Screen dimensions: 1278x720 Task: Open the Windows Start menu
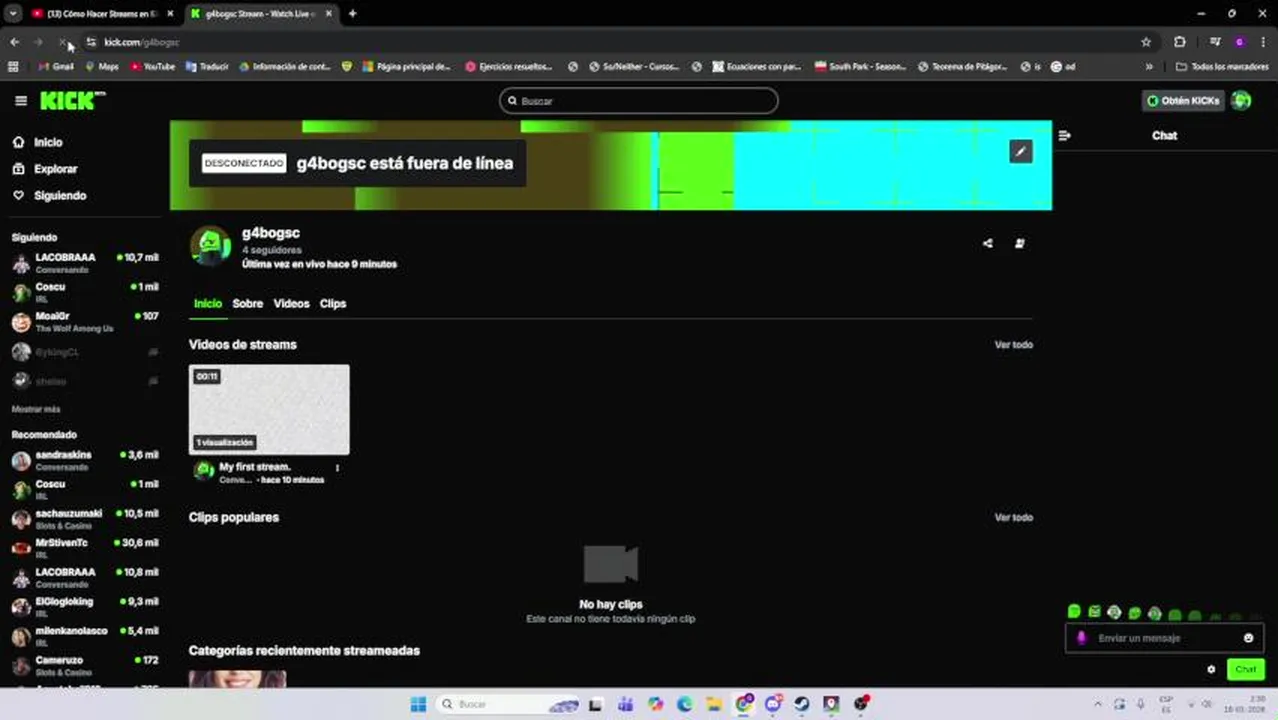click(418, 704)
